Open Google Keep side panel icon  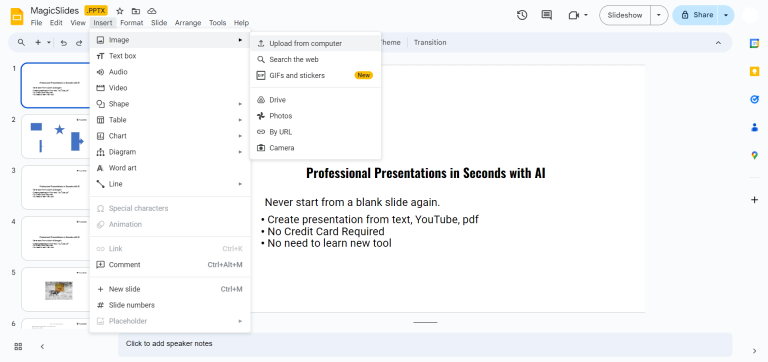point(754,72)
